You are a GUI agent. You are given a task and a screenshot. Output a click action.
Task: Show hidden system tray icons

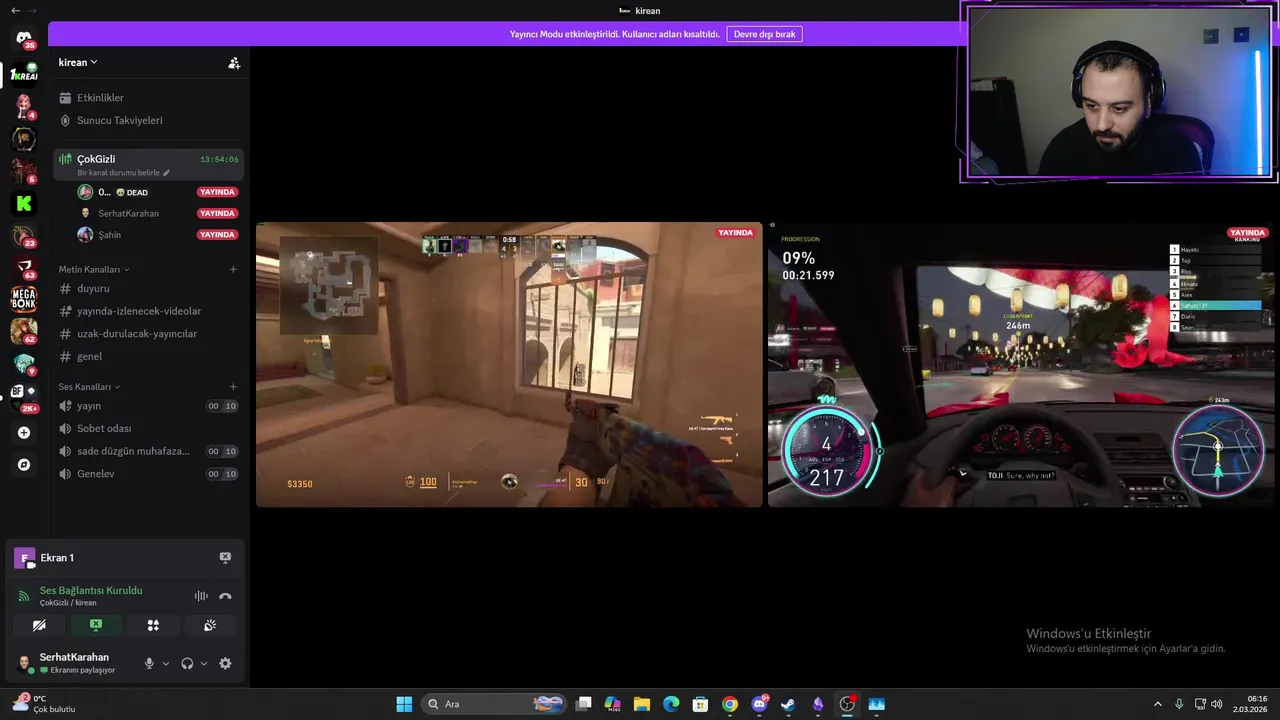(x=1158, y=704)
